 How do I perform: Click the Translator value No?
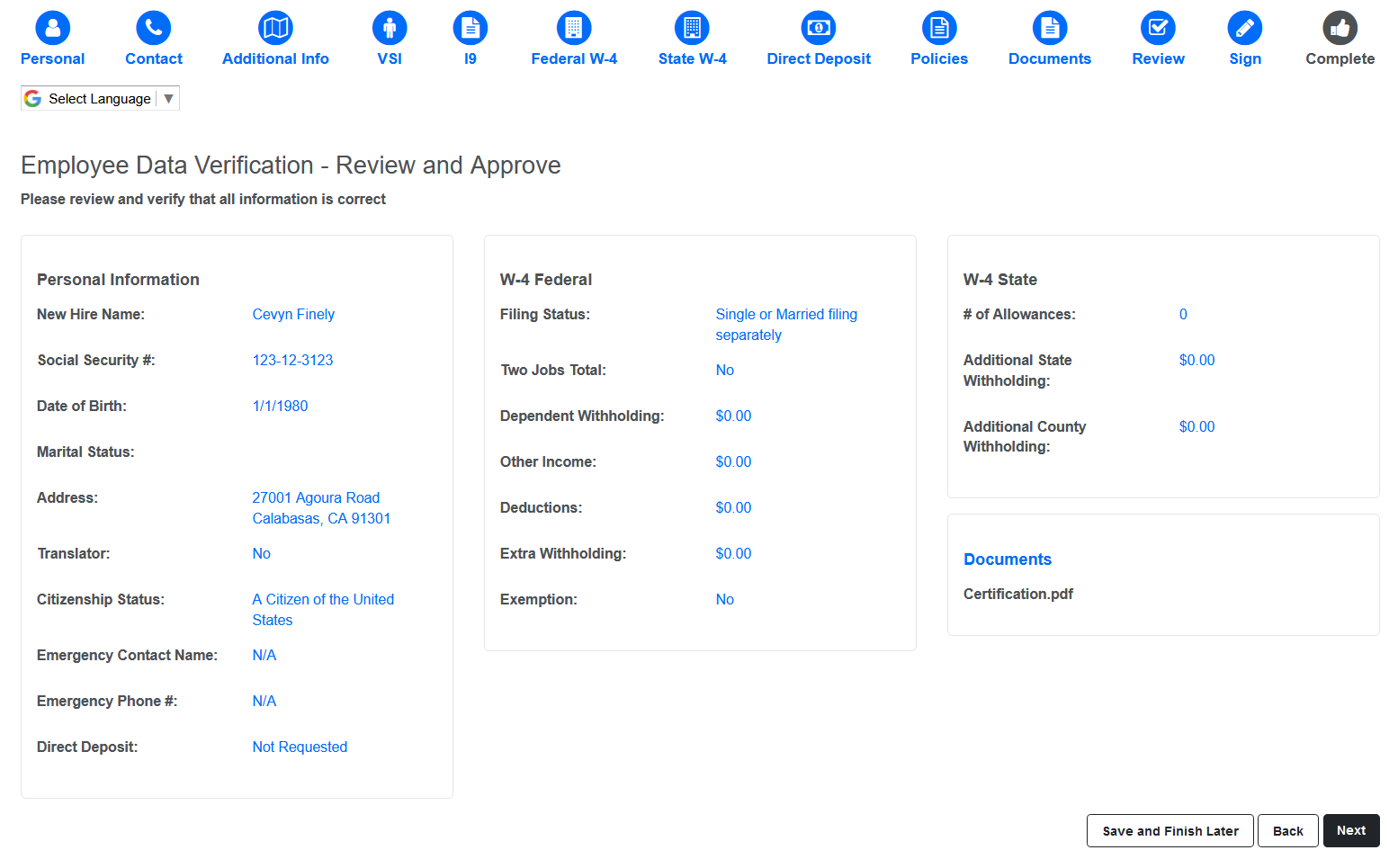point(261,553)
